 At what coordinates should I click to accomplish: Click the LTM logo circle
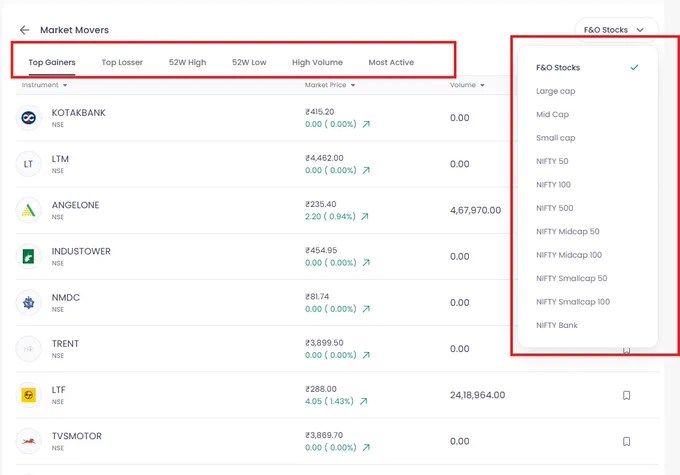pyautogui.click(x=29, y=164)
